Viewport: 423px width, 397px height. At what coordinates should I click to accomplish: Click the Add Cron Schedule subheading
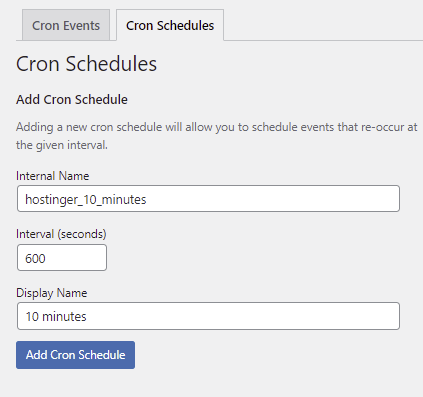72,99
